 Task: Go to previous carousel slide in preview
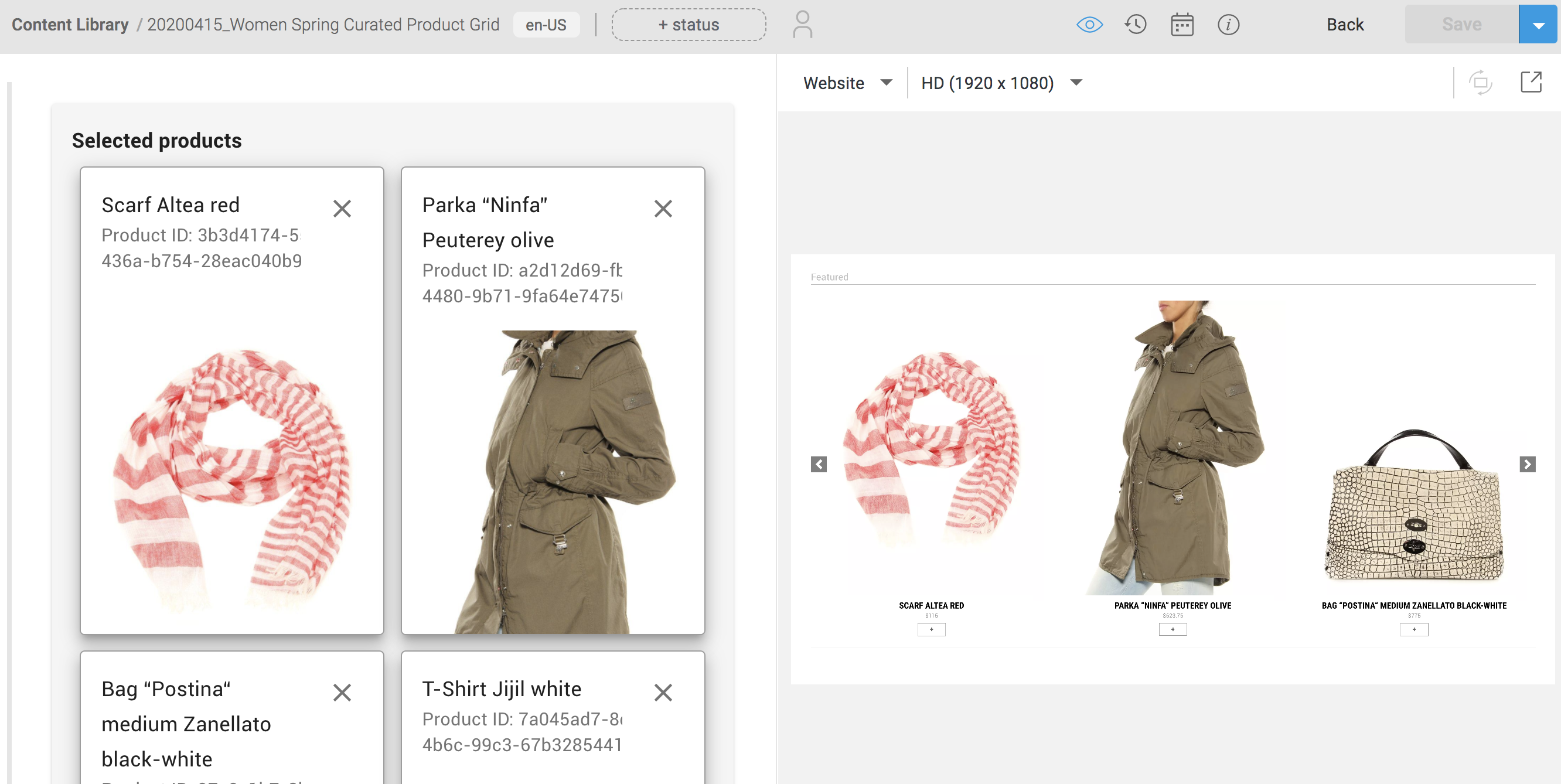point(819,464)
